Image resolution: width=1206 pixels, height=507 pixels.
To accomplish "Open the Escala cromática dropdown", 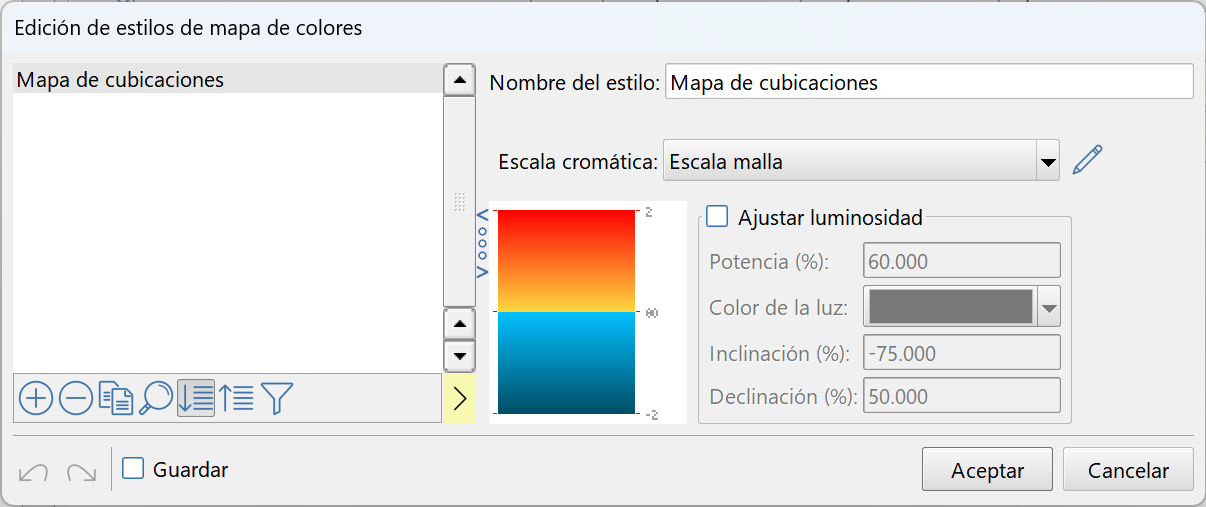I will [861, 161].
